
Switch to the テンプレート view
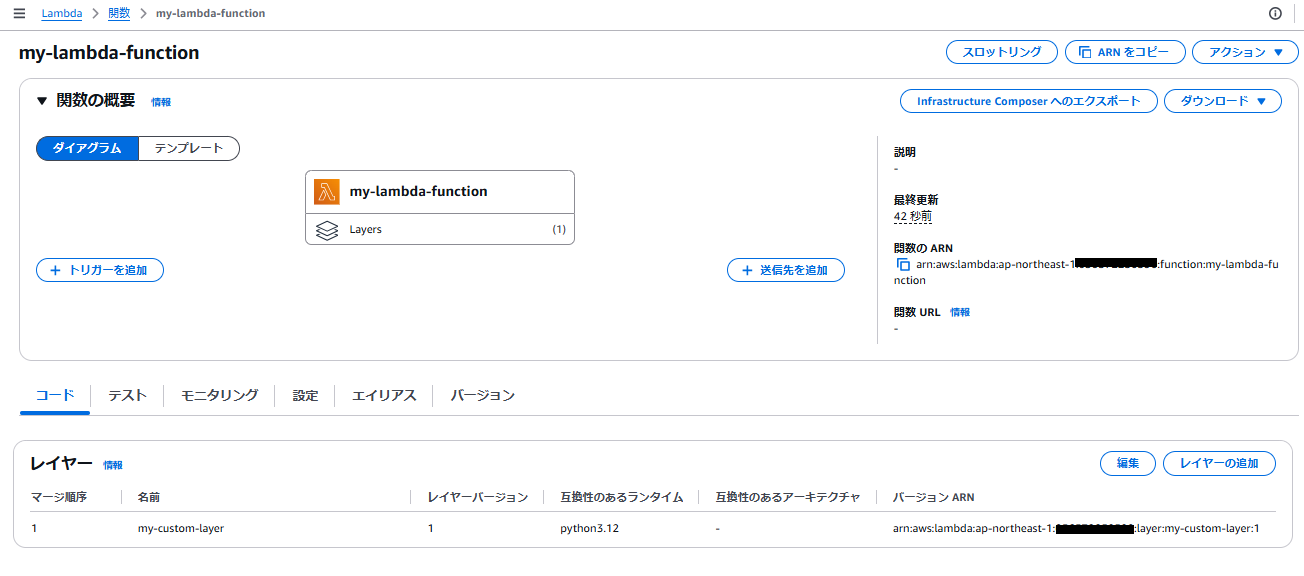[x=189, y=148]
